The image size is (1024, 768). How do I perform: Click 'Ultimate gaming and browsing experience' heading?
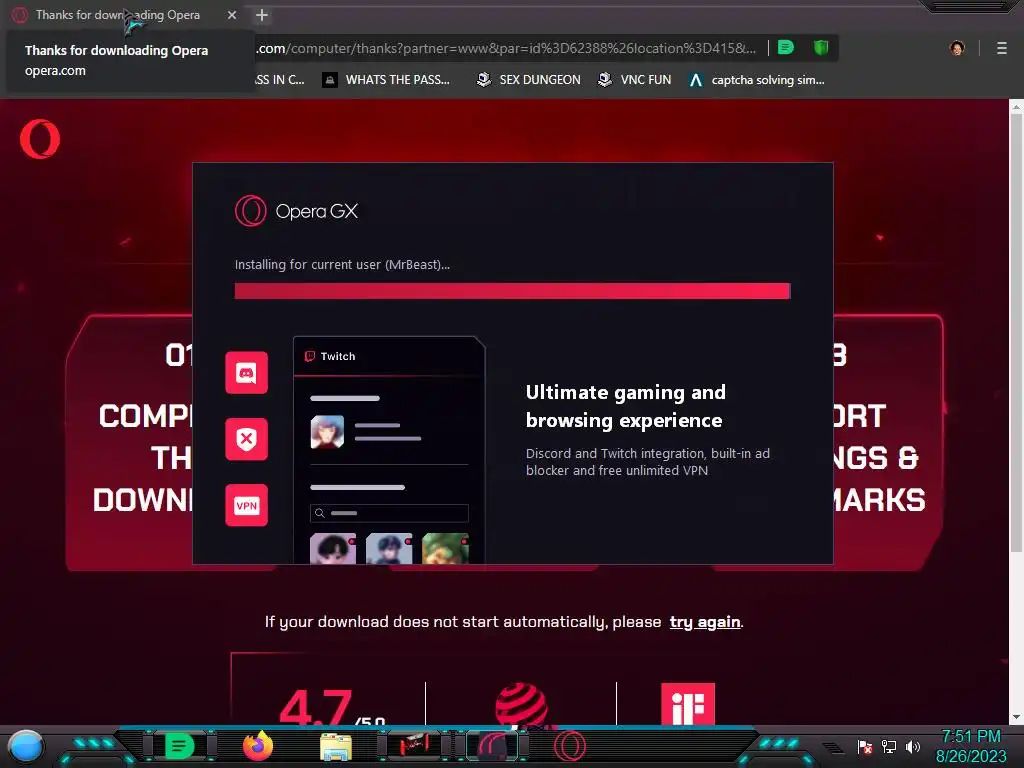click(x=626, y=406)
